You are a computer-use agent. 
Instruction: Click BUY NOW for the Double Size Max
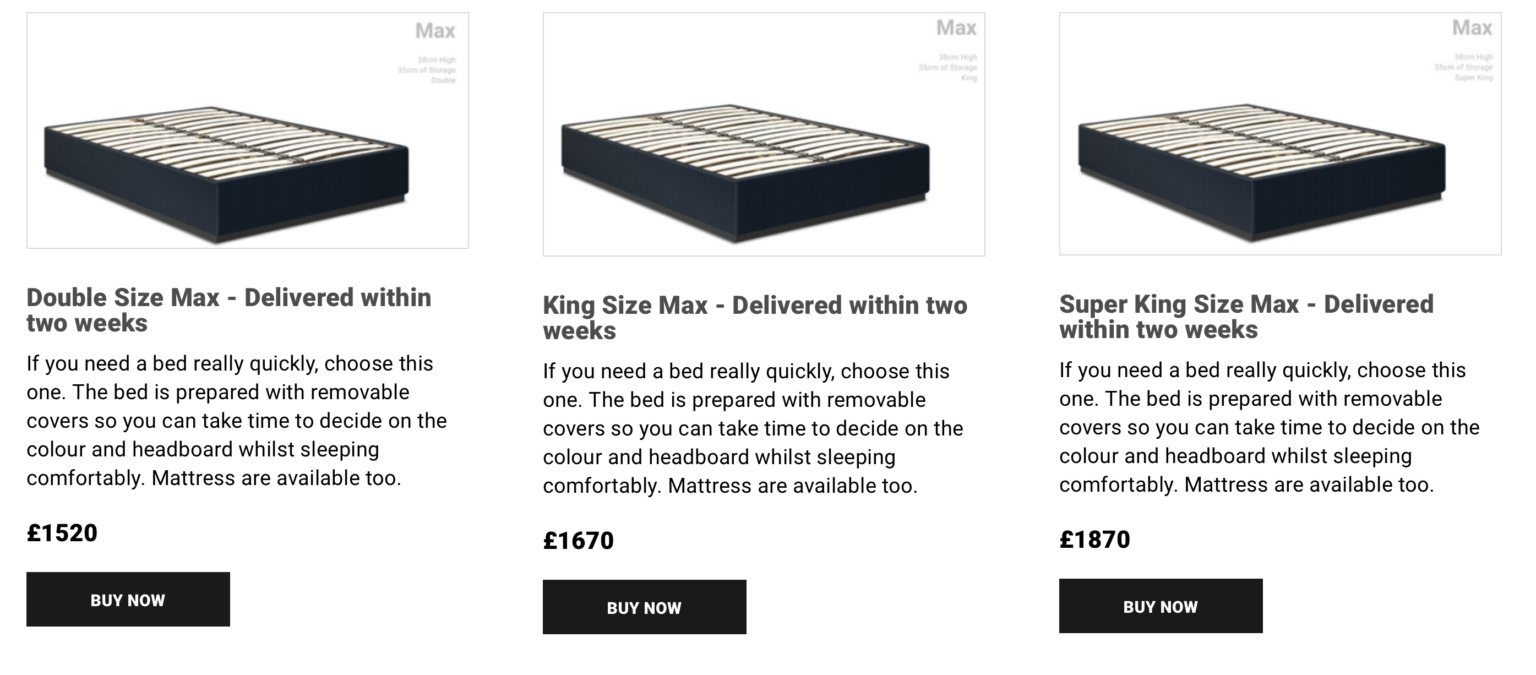(x=128, y=599)
